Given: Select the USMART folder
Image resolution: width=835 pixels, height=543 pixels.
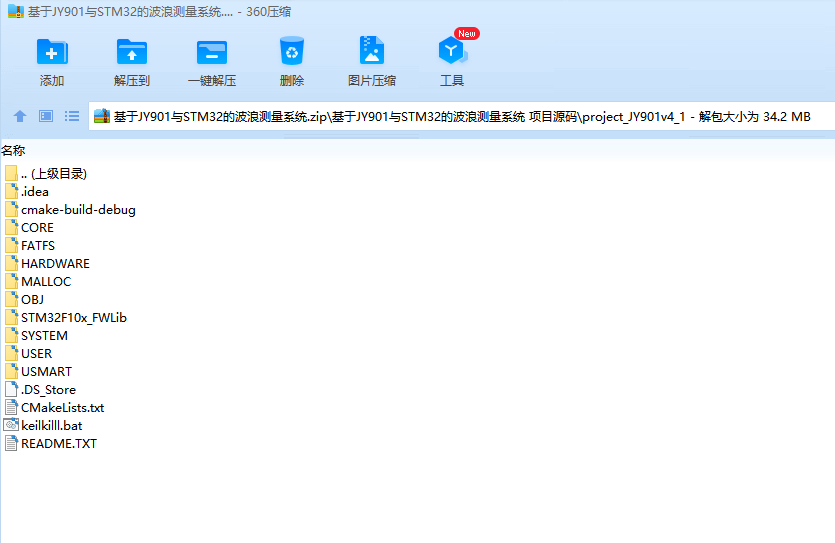Looking at the screenshot, I should (38, 372).
